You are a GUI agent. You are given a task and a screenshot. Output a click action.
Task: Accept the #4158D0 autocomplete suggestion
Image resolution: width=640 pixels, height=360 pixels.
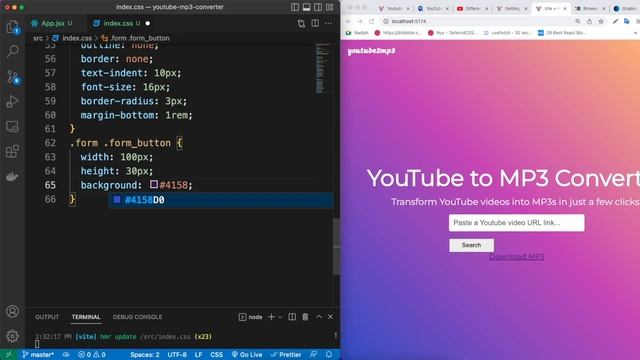[220, 200]
